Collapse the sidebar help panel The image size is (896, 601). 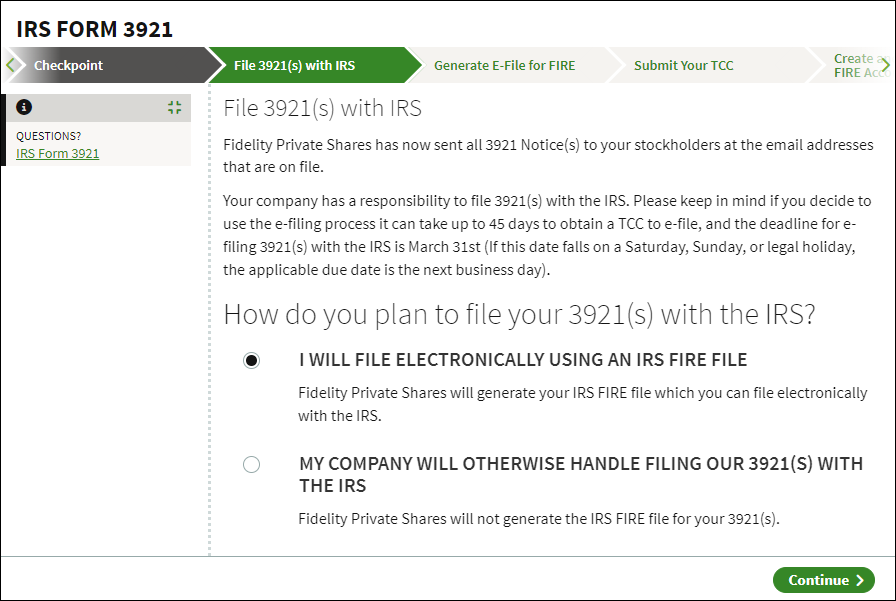tap(175, 107)
